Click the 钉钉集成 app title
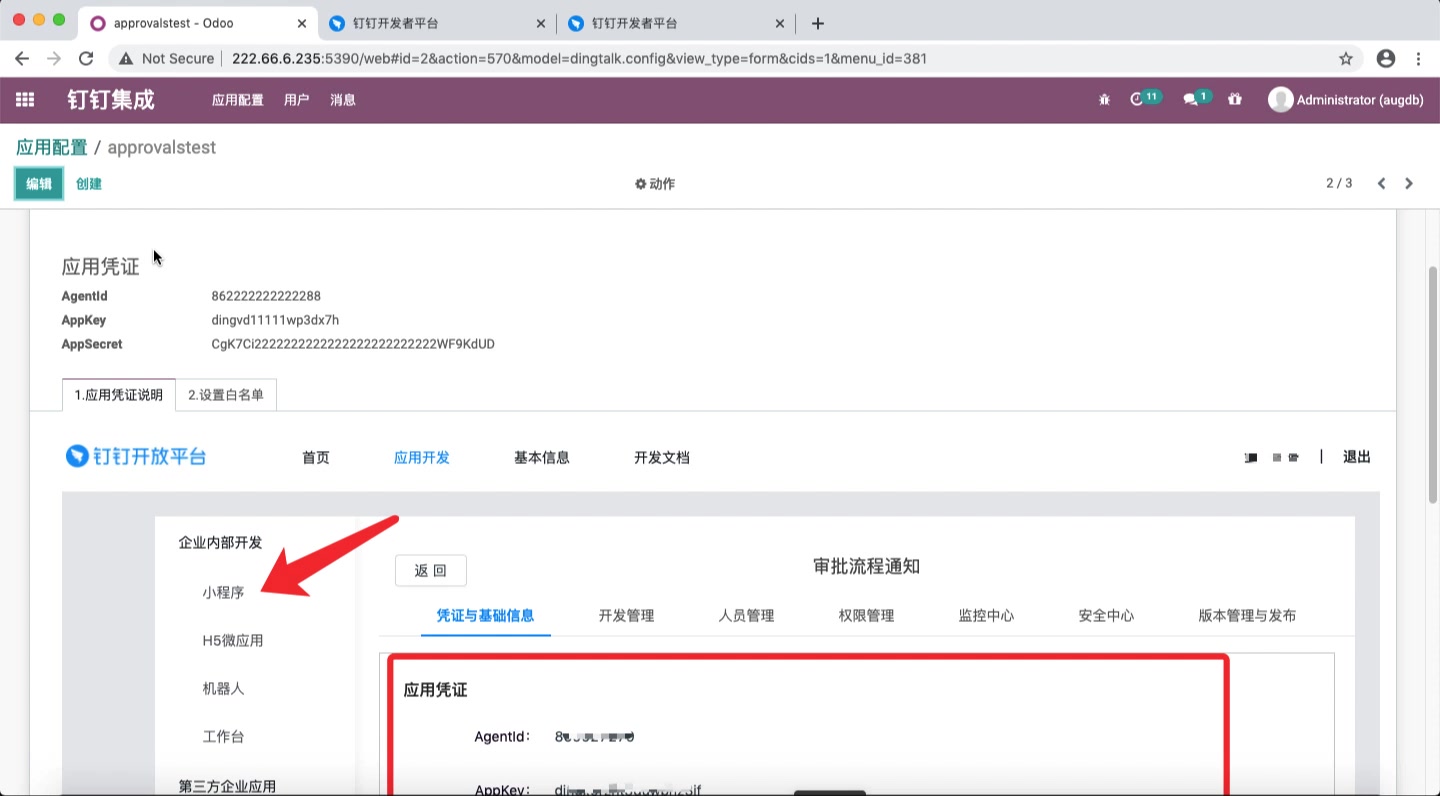The height and width of the screenshot is (796, 1440). click(x=111, y=100)
